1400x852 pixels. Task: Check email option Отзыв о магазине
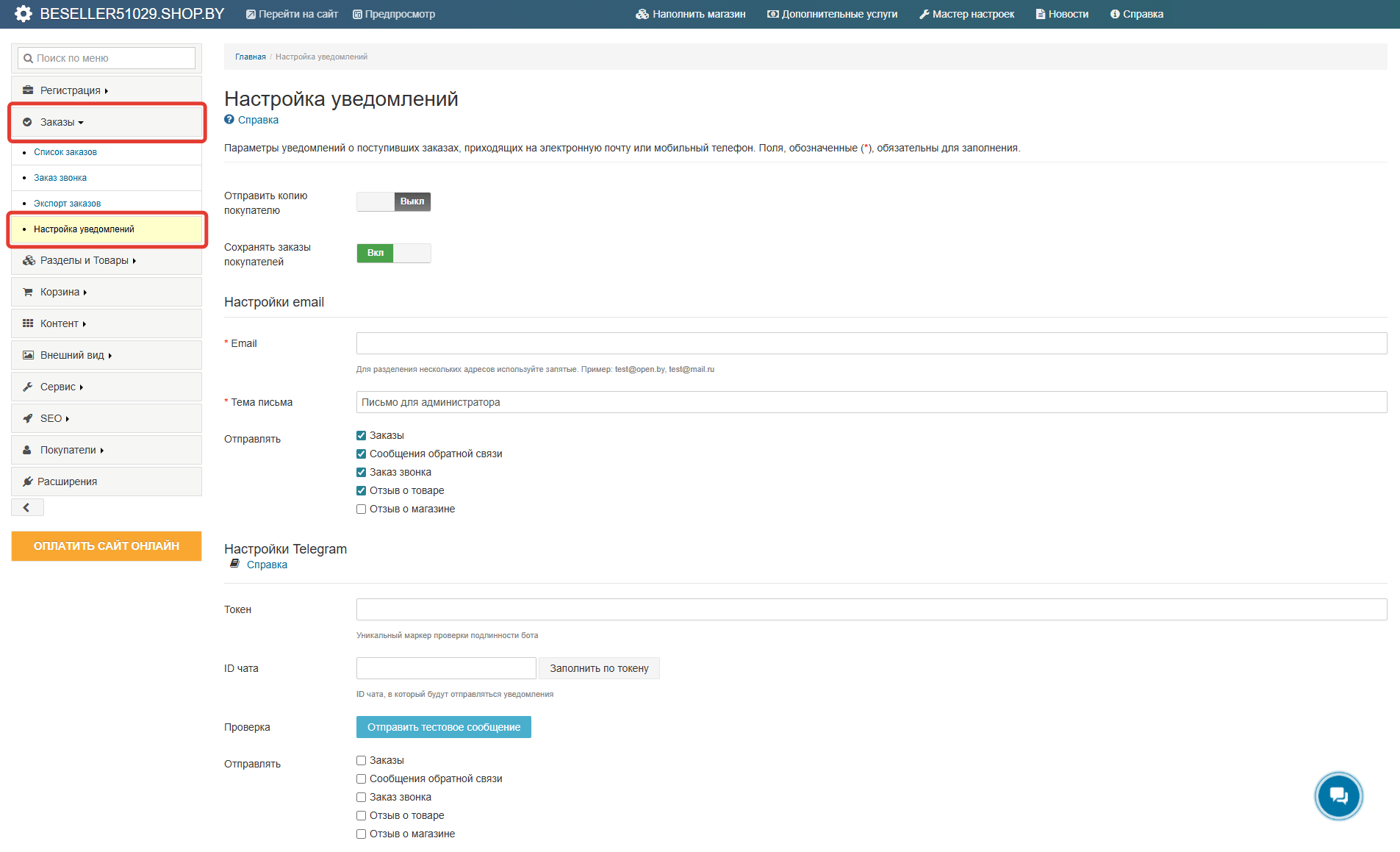361,509
